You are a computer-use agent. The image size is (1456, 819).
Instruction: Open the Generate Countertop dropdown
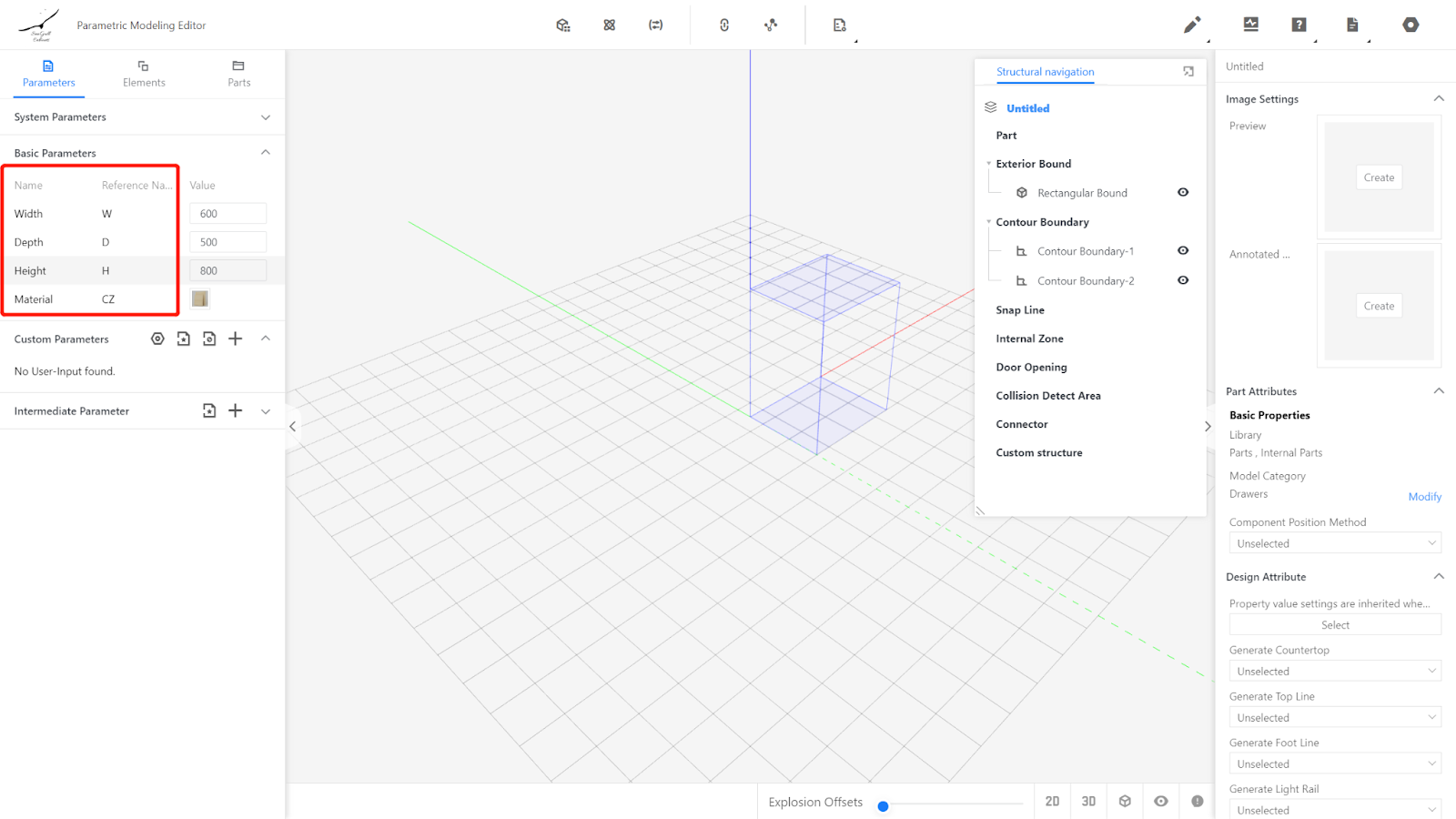[x=1334, y=672]
